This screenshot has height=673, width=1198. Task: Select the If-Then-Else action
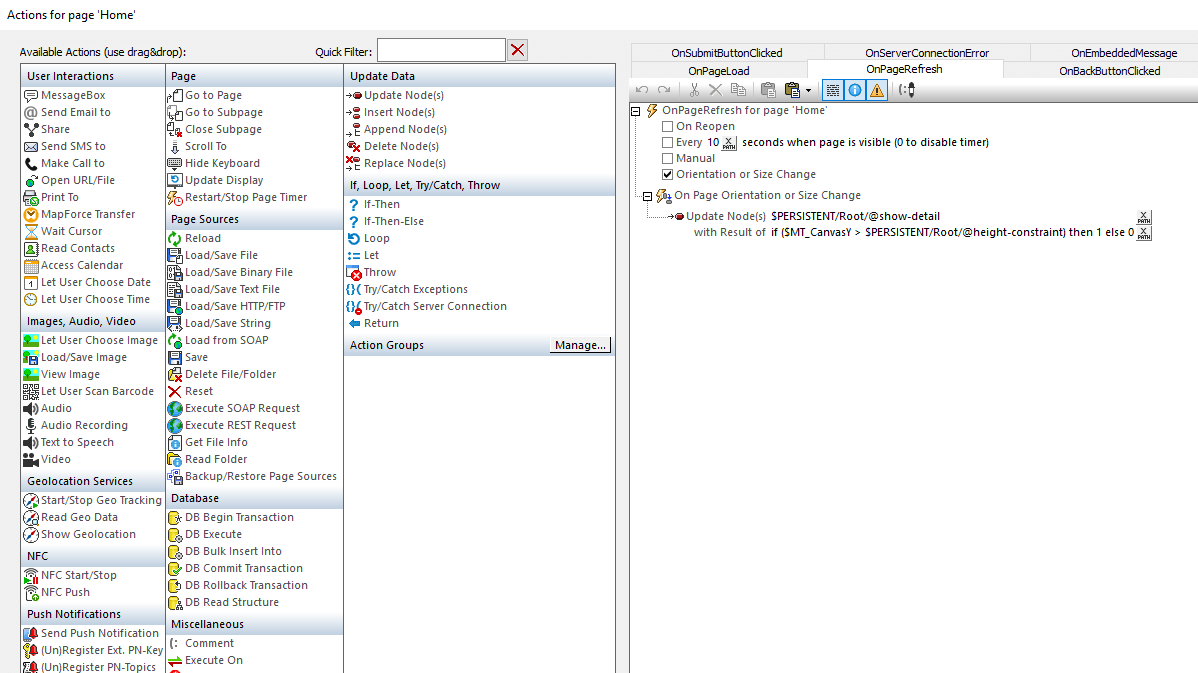tap(393, 221)
